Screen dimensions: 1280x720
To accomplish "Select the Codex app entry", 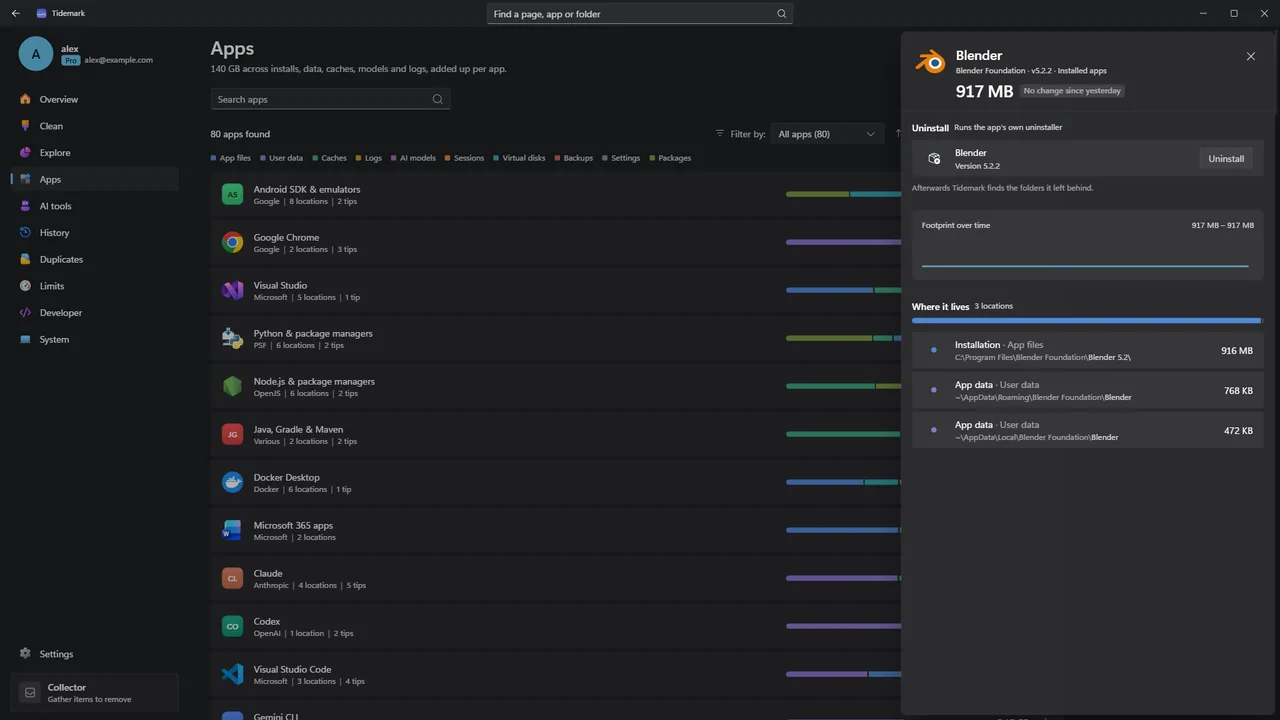I will (555, 626).
